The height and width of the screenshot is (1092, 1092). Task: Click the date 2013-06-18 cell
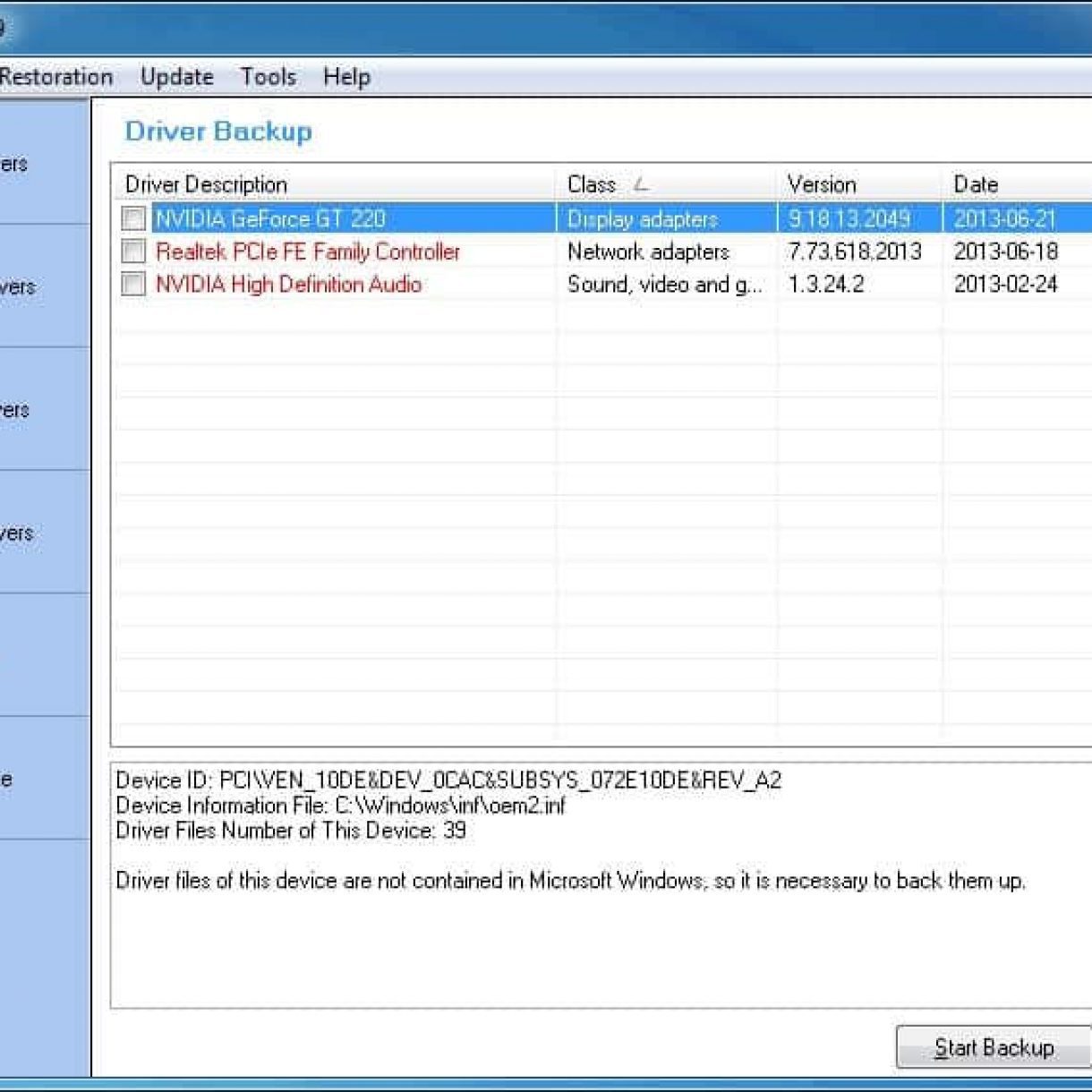1006,252
